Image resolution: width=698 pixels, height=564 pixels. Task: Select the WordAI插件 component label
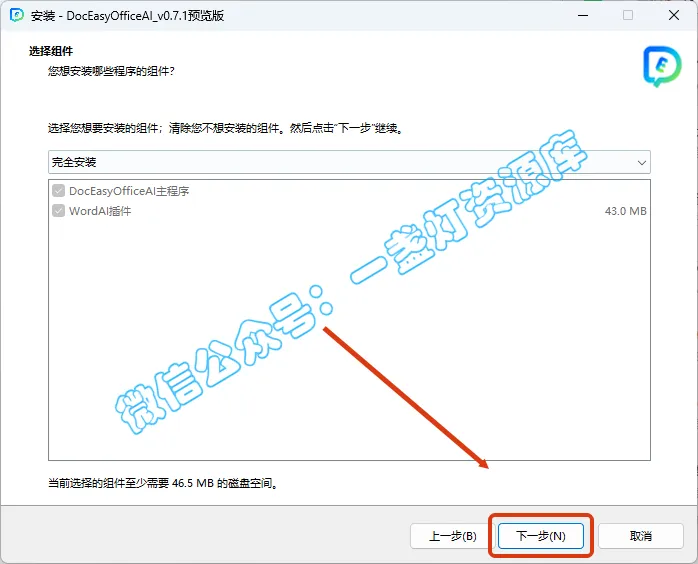(x=100, y=211)
